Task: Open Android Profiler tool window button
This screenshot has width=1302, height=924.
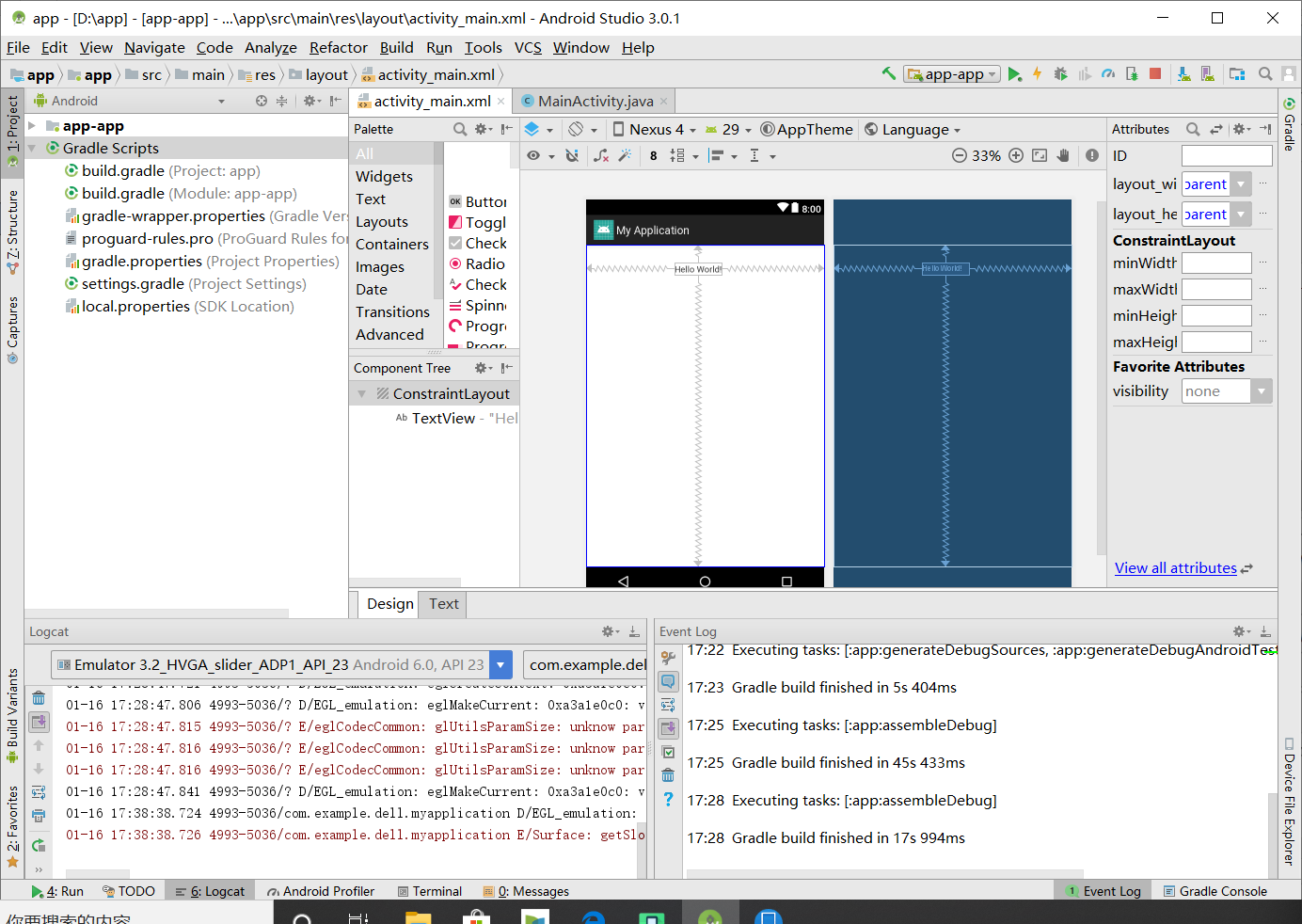Action: point(320,891)
